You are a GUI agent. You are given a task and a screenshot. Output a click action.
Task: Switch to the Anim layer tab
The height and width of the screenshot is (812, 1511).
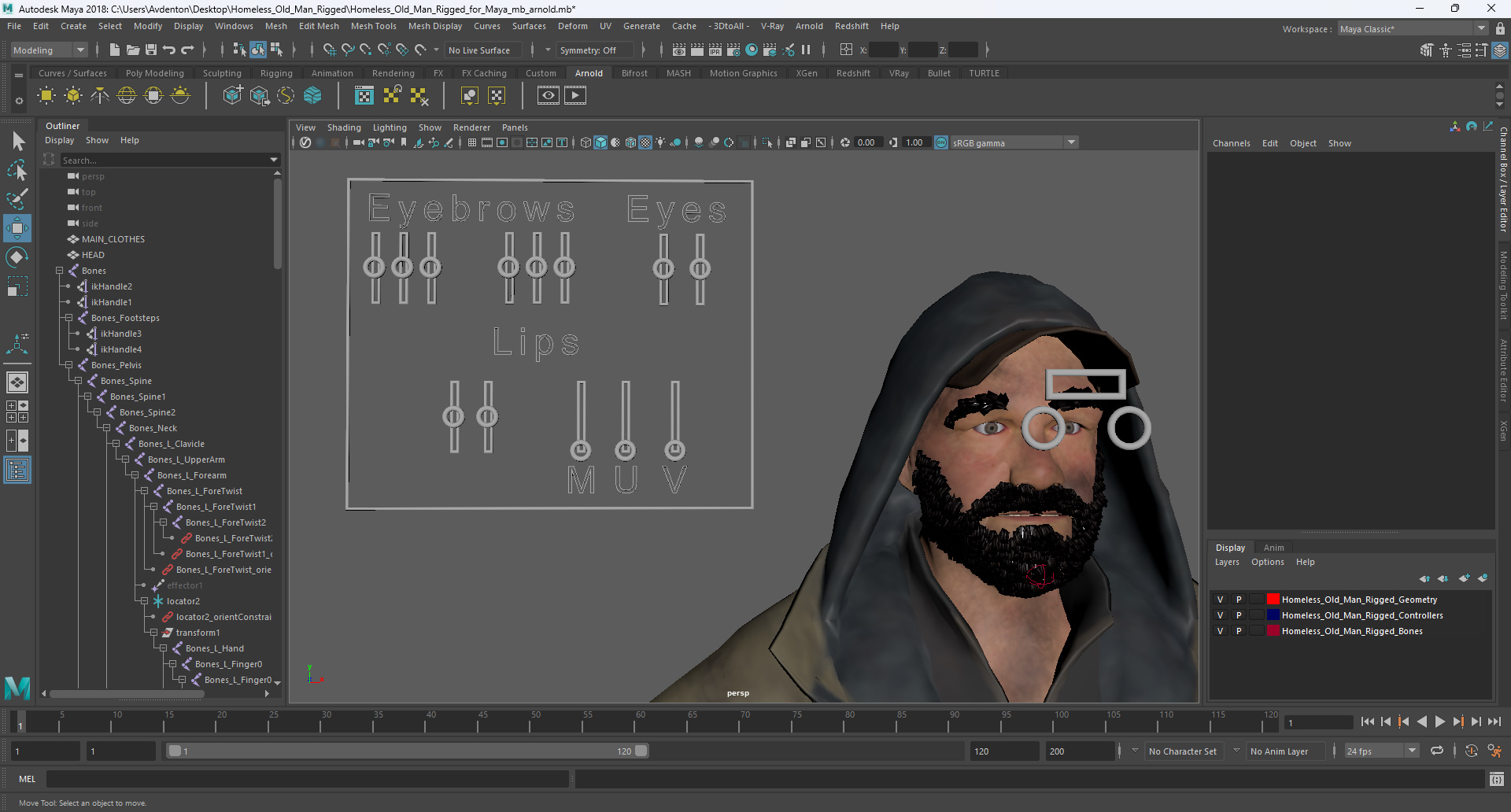point(1273,548)
